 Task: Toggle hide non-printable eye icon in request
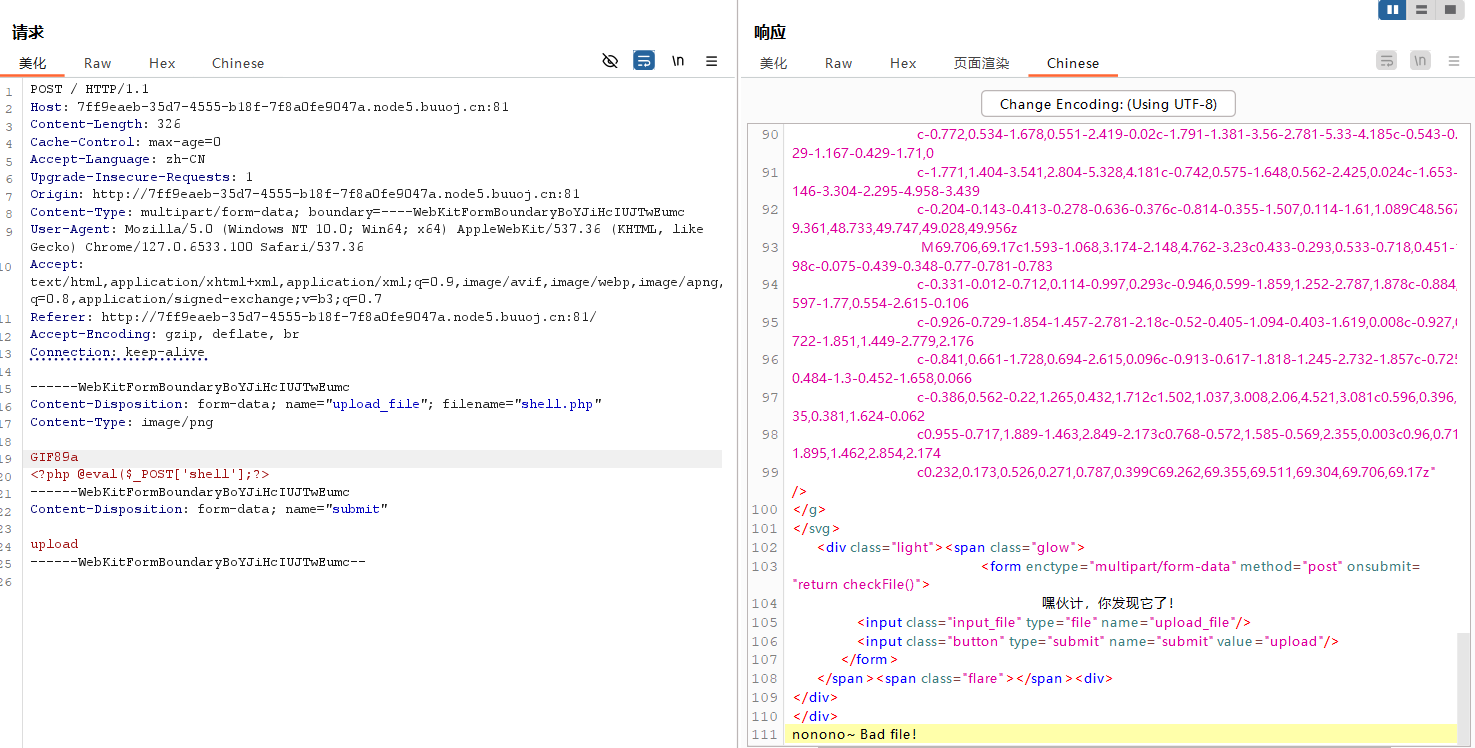(610, 61)
